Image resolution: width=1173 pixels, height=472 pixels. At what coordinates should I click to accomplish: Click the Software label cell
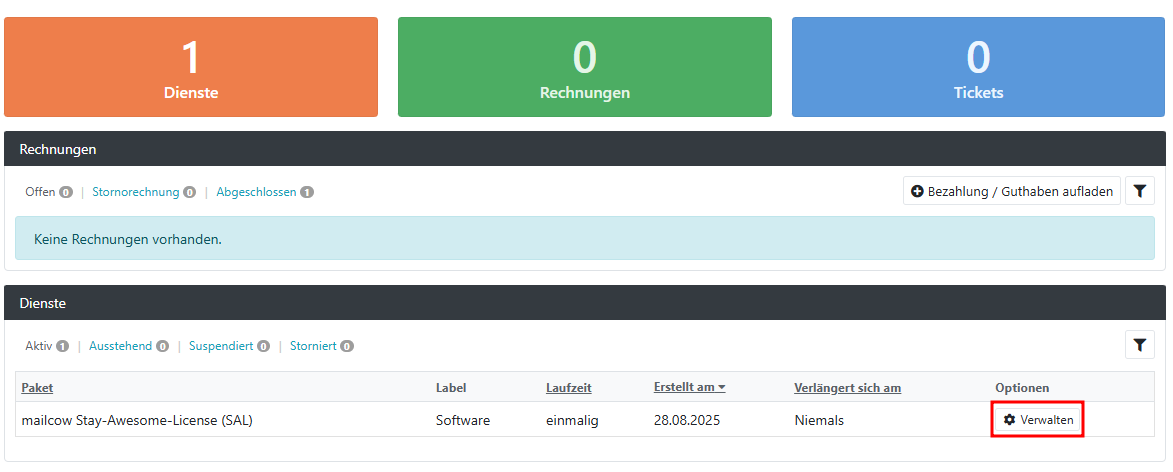click(x=463, y=420)
